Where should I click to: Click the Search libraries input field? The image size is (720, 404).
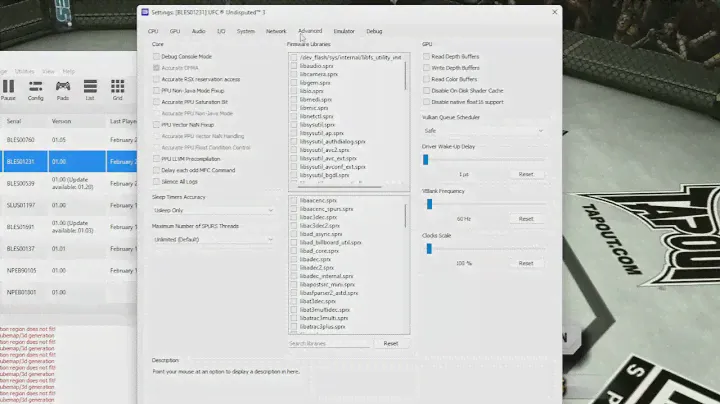coord(328,343)
